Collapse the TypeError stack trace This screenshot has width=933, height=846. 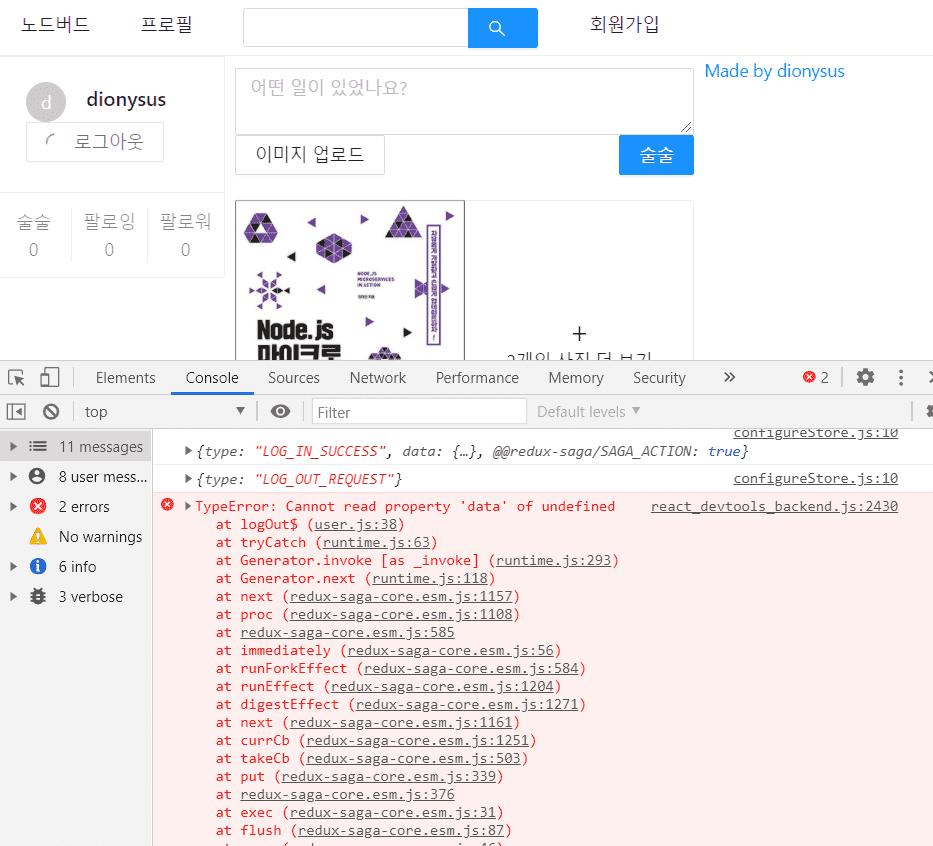click(x=188, y=506)
